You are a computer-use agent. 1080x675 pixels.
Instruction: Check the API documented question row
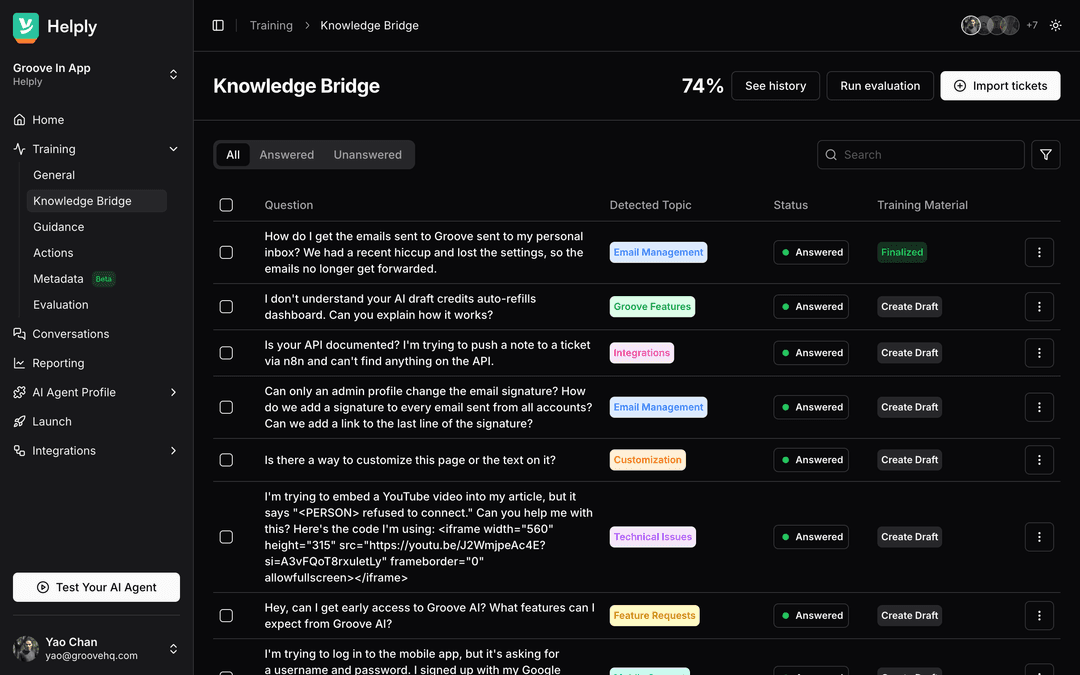(226, 353)
